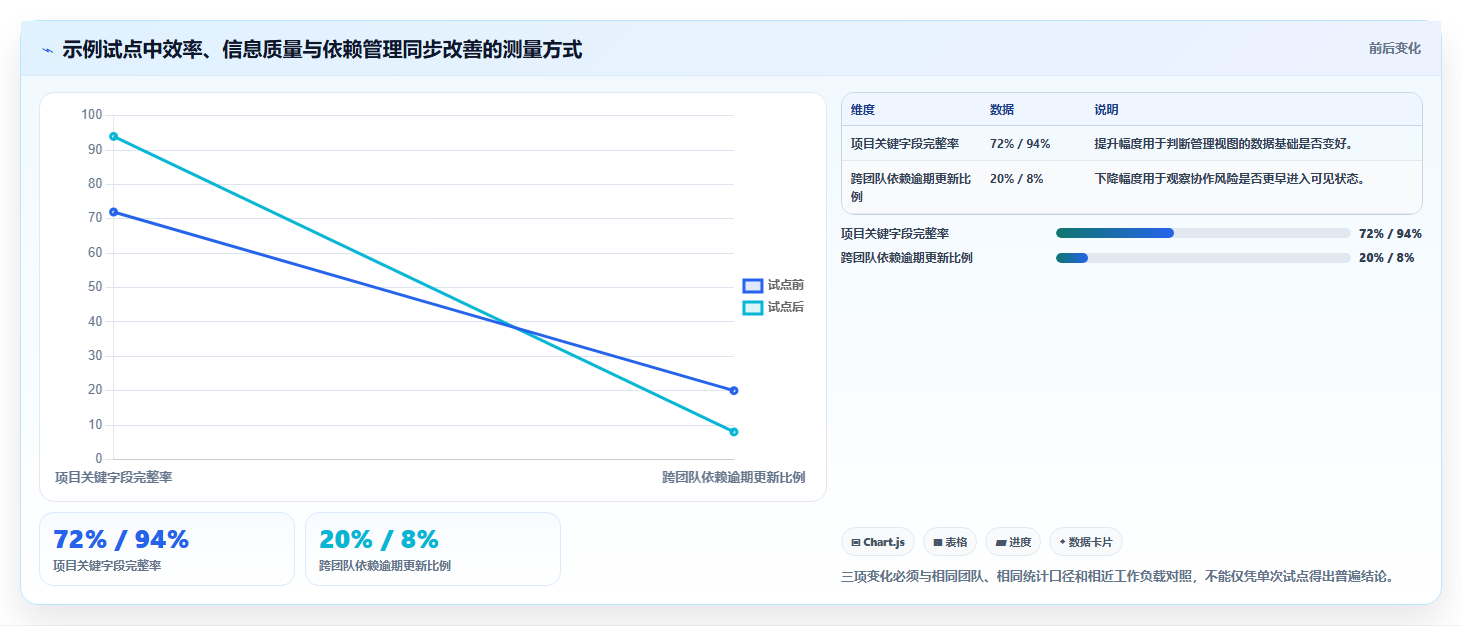Click the 维度 column header
Viewport: 1462px width, 626px height.
[x=863, y=110]
